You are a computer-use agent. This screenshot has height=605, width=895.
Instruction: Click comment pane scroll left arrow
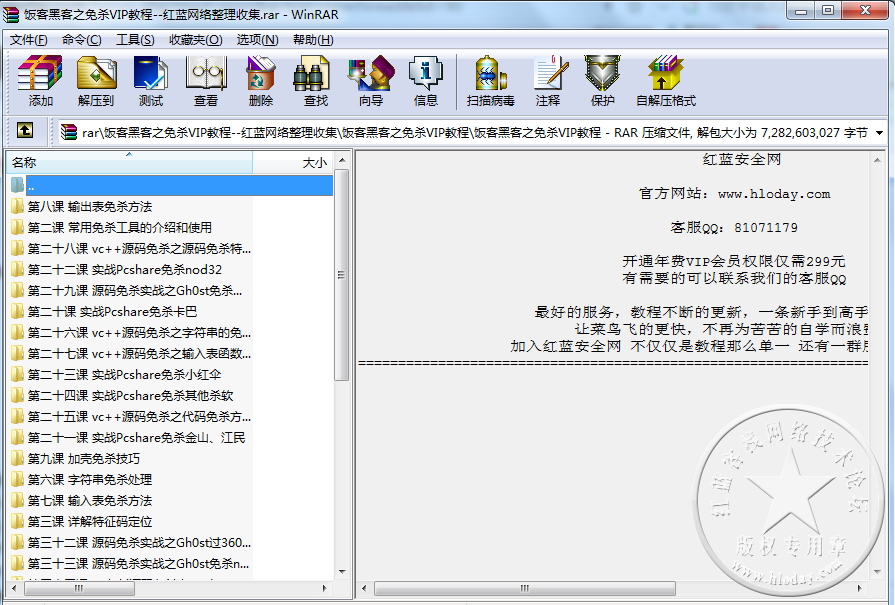[x=365, y=588]
